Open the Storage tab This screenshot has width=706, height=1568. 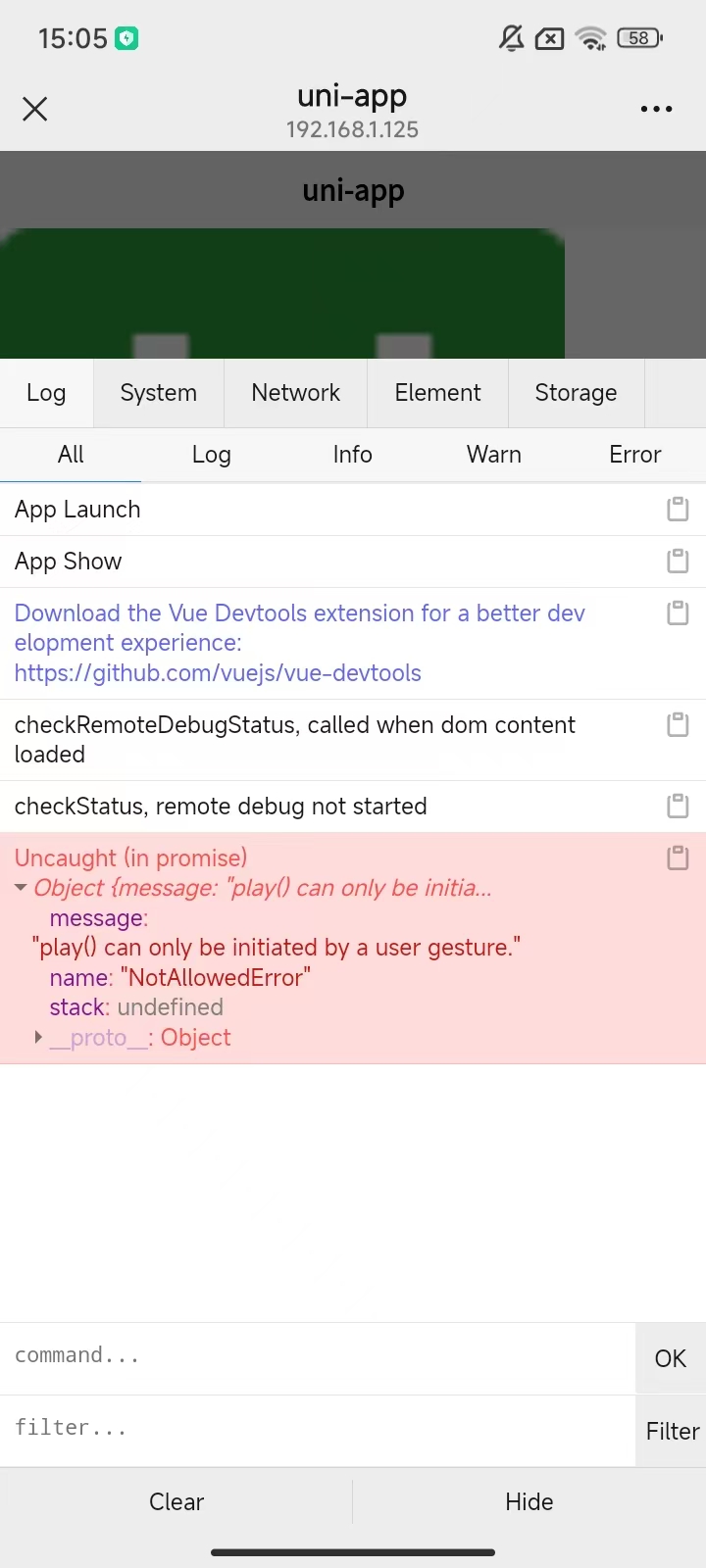(x=576, y=393)
